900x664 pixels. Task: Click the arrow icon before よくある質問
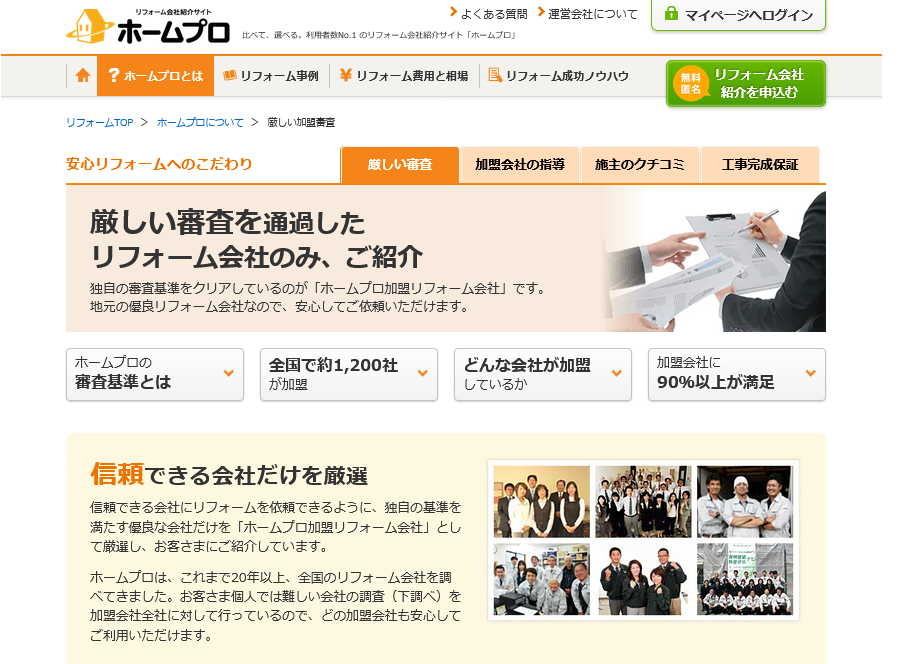tap(453, 12)
